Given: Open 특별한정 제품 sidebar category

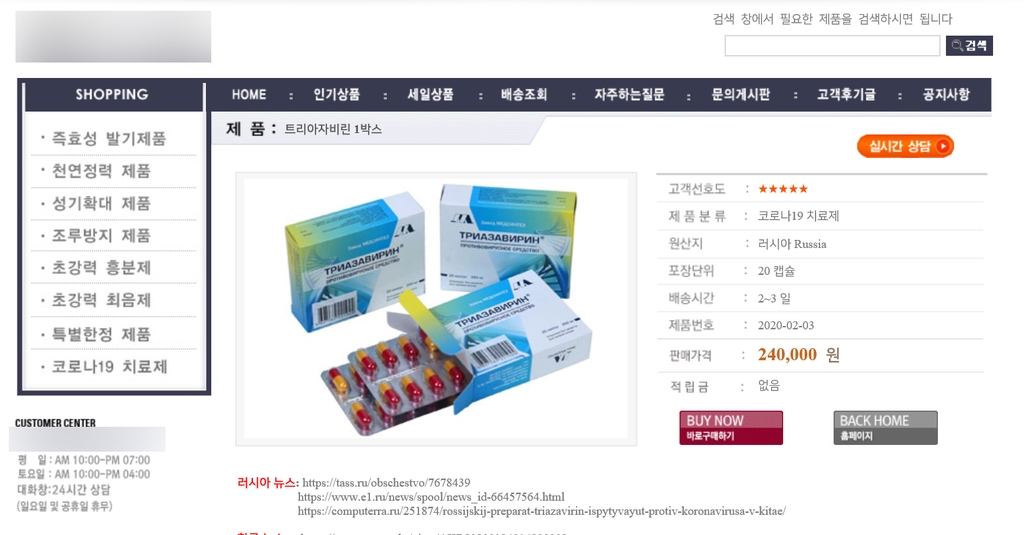Looking at the screenshot, I should click(x=101, y=334).
